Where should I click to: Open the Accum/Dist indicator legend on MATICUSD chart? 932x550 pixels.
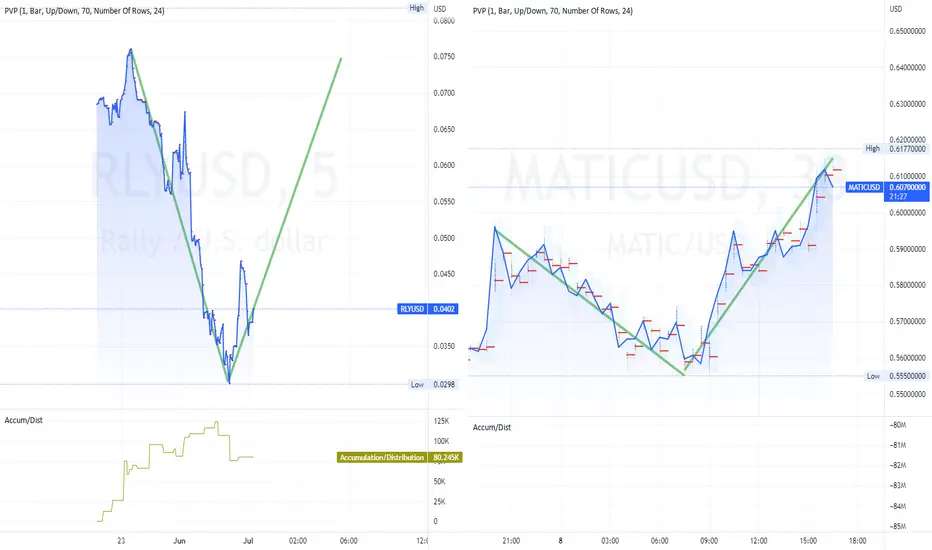click(x=492, y=428)
